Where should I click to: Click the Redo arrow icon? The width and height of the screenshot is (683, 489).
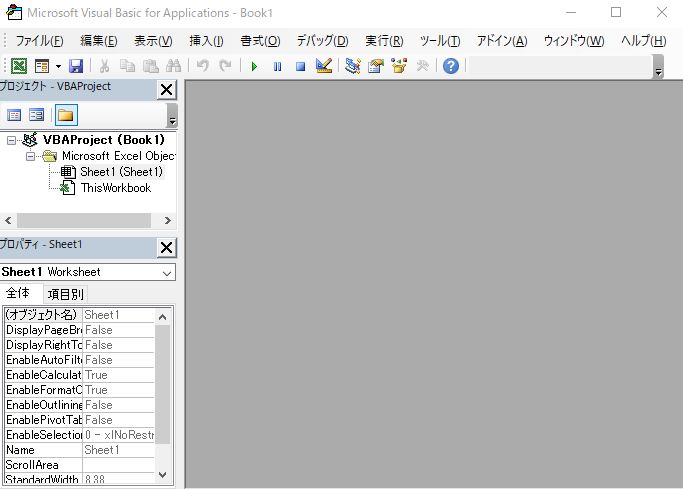point(225,66)
